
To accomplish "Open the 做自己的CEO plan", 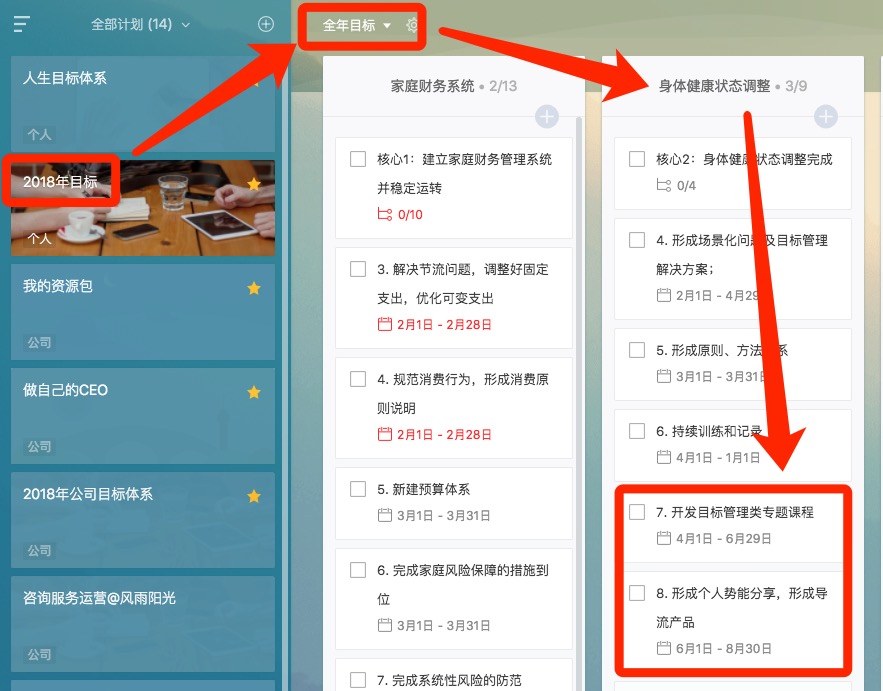I will coord(143,416).
